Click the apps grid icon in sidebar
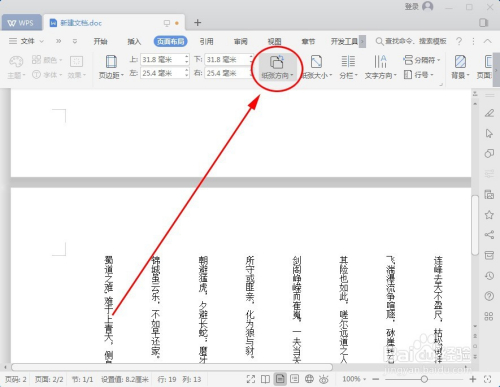Viewport: 500px width, 387px height. pos(489,316)
